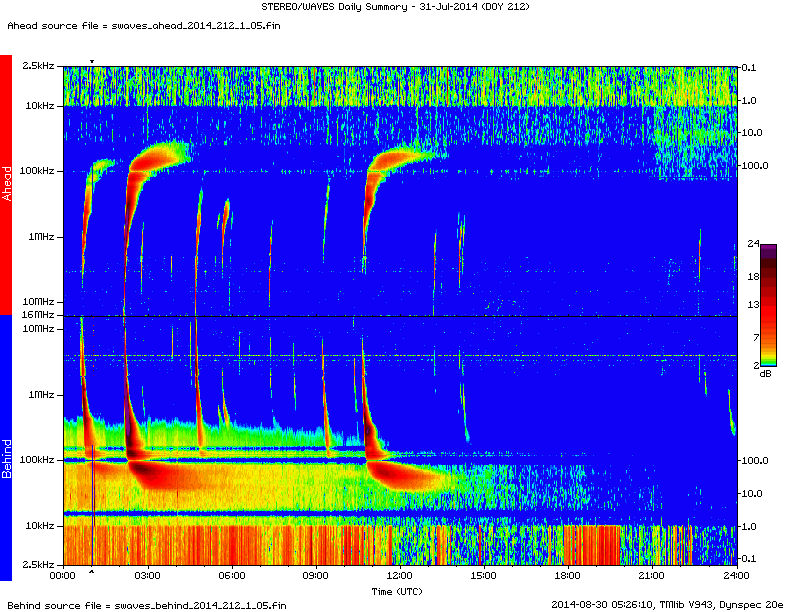The width and height of the screenshot is (792, 612).
Task: Click the 06:00 time axis label
Action: pyautogui.click(x=232, y=576)
